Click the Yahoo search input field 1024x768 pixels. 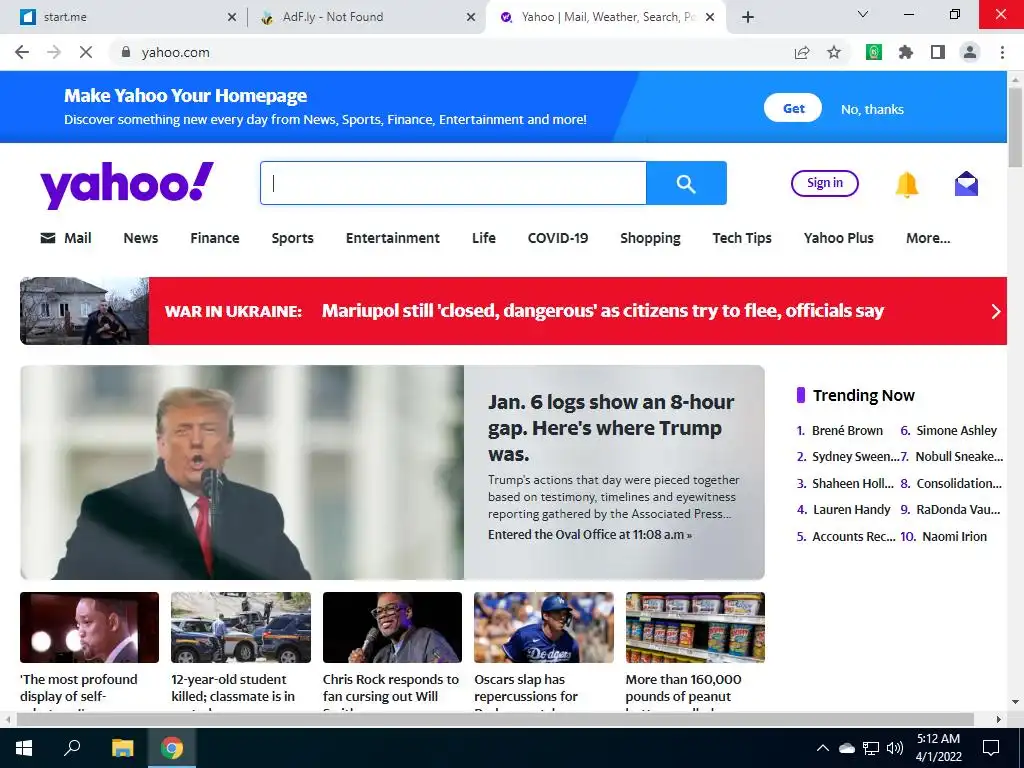[x=453, y=183]
